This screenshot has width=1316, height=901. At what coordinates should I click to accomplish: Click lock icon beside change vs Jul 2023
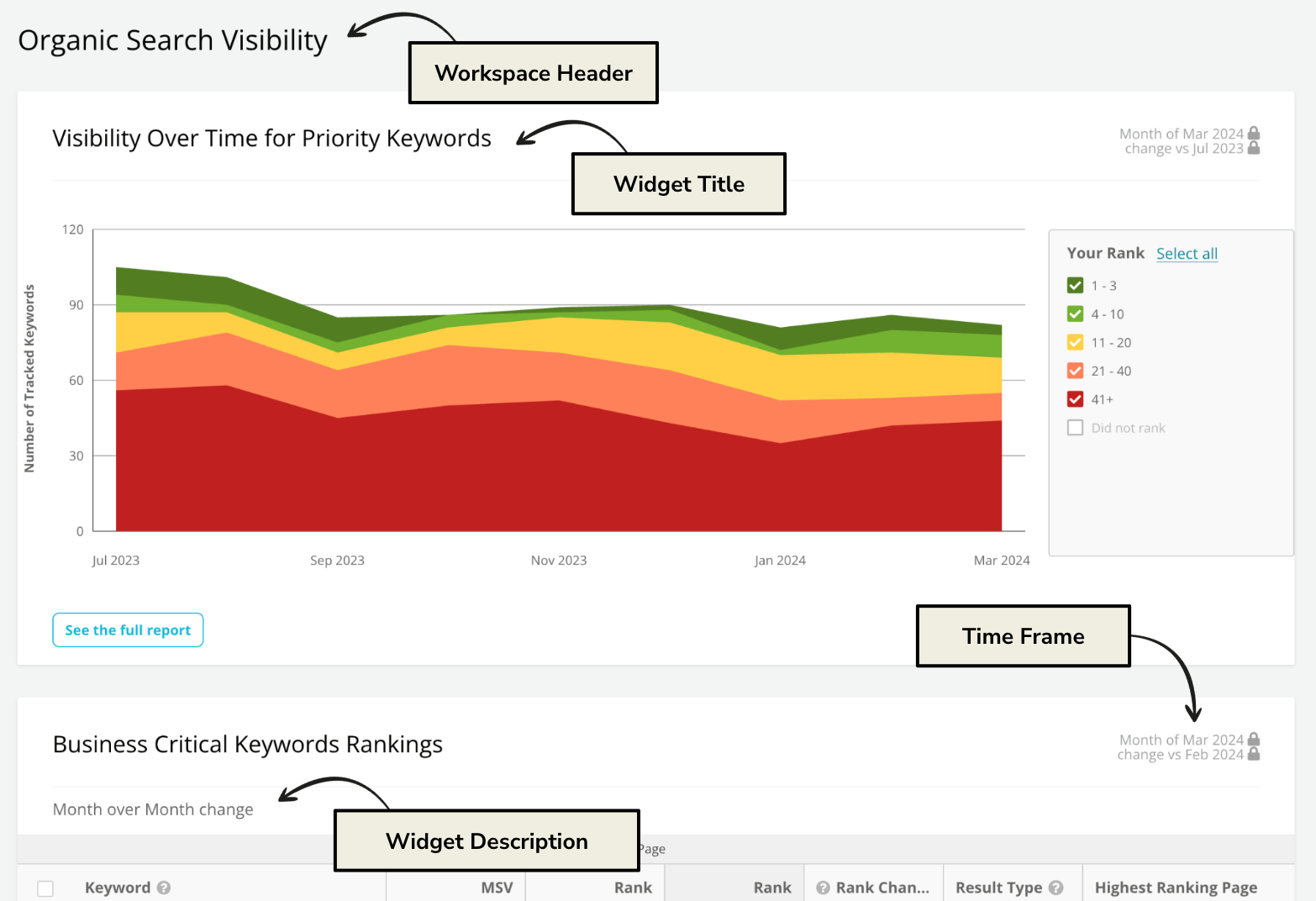[x=1254, y=148]
